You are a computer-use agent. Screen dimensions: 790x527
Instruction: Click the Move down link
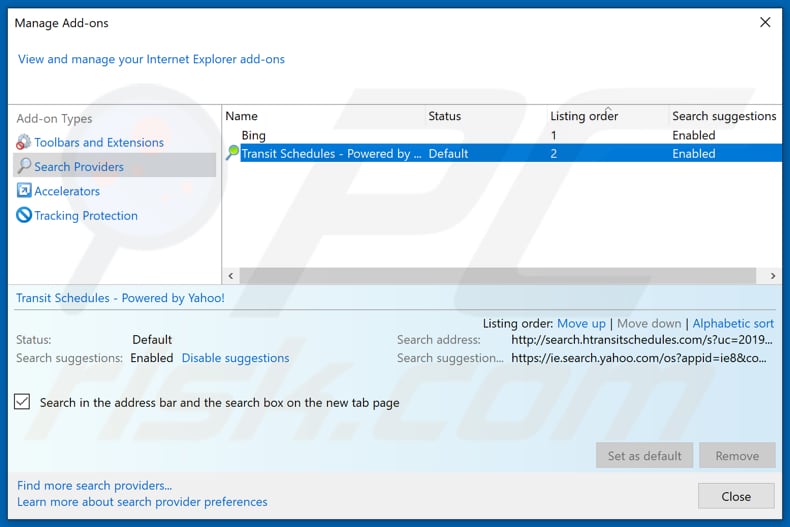click(x=649, y=323)
